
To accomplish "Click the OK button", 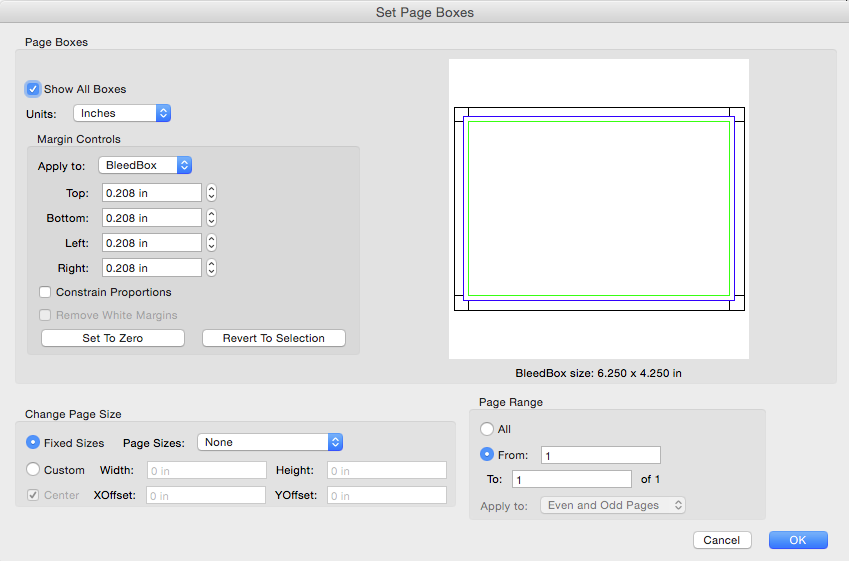I will 798,540.
